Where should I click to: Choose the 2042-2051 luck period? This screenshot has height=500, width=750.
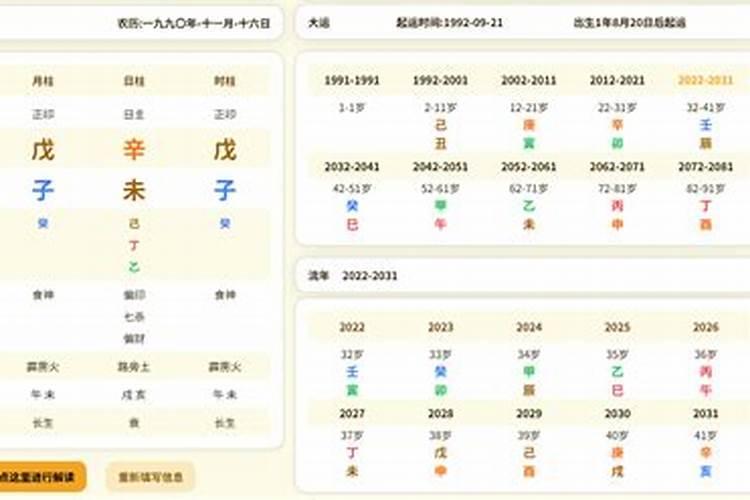[x=440, y=167]
